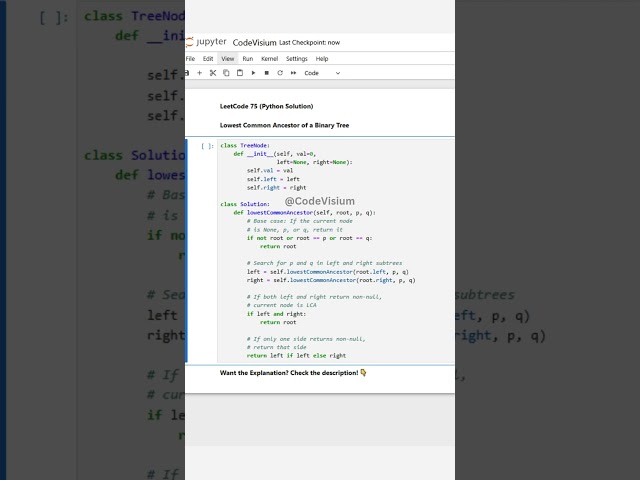Image resolution: width=640 pixels, height=480 pixels.
Task: Click the Last Checkpoint: now text
Action: click(309, 42)
